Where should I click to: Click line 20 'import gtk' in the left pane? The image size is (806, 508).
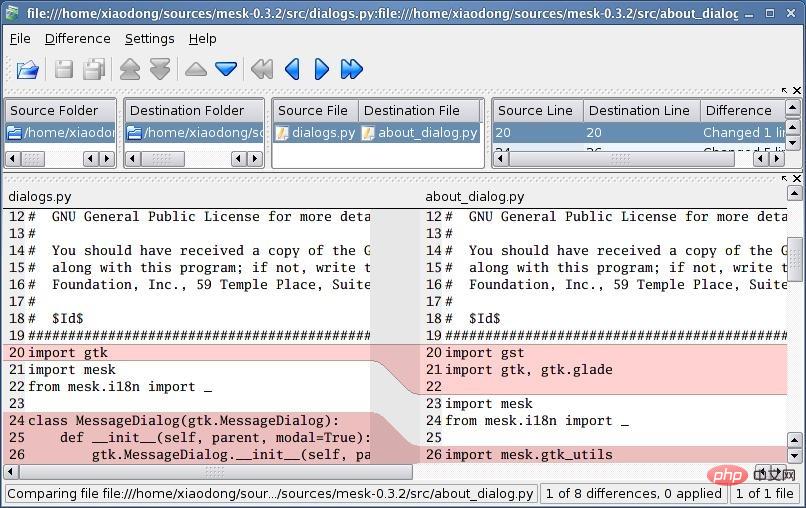coord(187,353)
